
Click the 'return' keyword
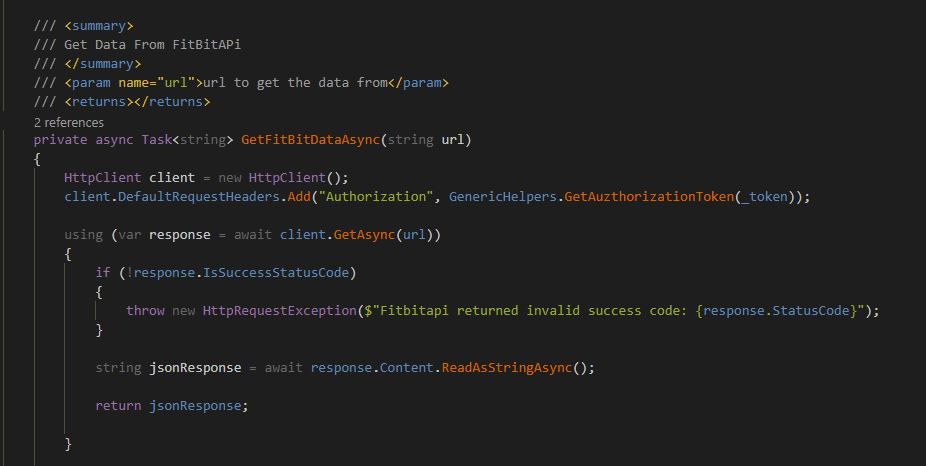pyautogui.click(x=118, y=406)
